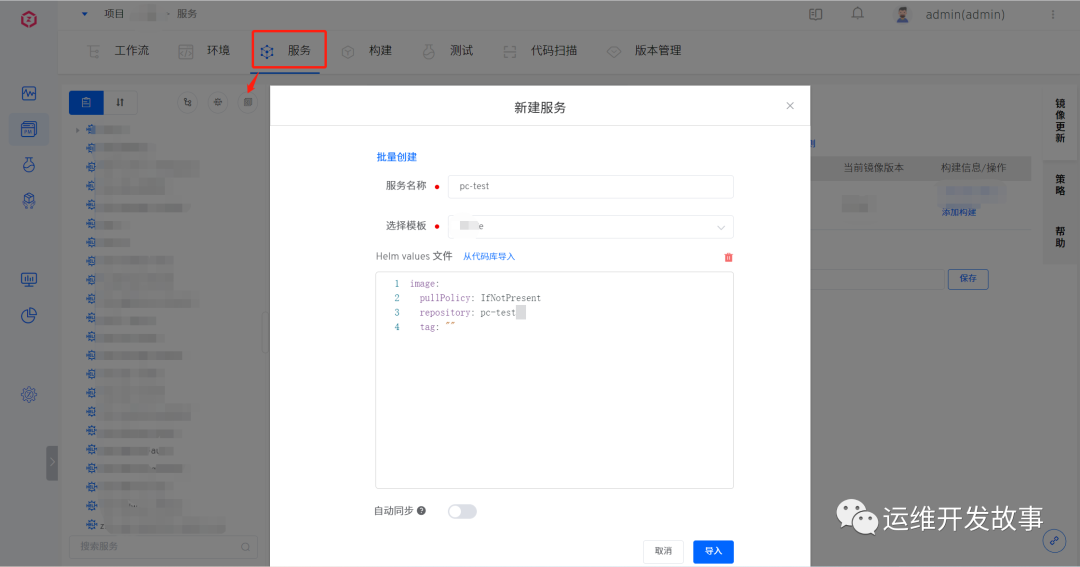The width and height of the screenshot is (1080, 567).
Task: Click the blue service list view button
Action: 86,103
